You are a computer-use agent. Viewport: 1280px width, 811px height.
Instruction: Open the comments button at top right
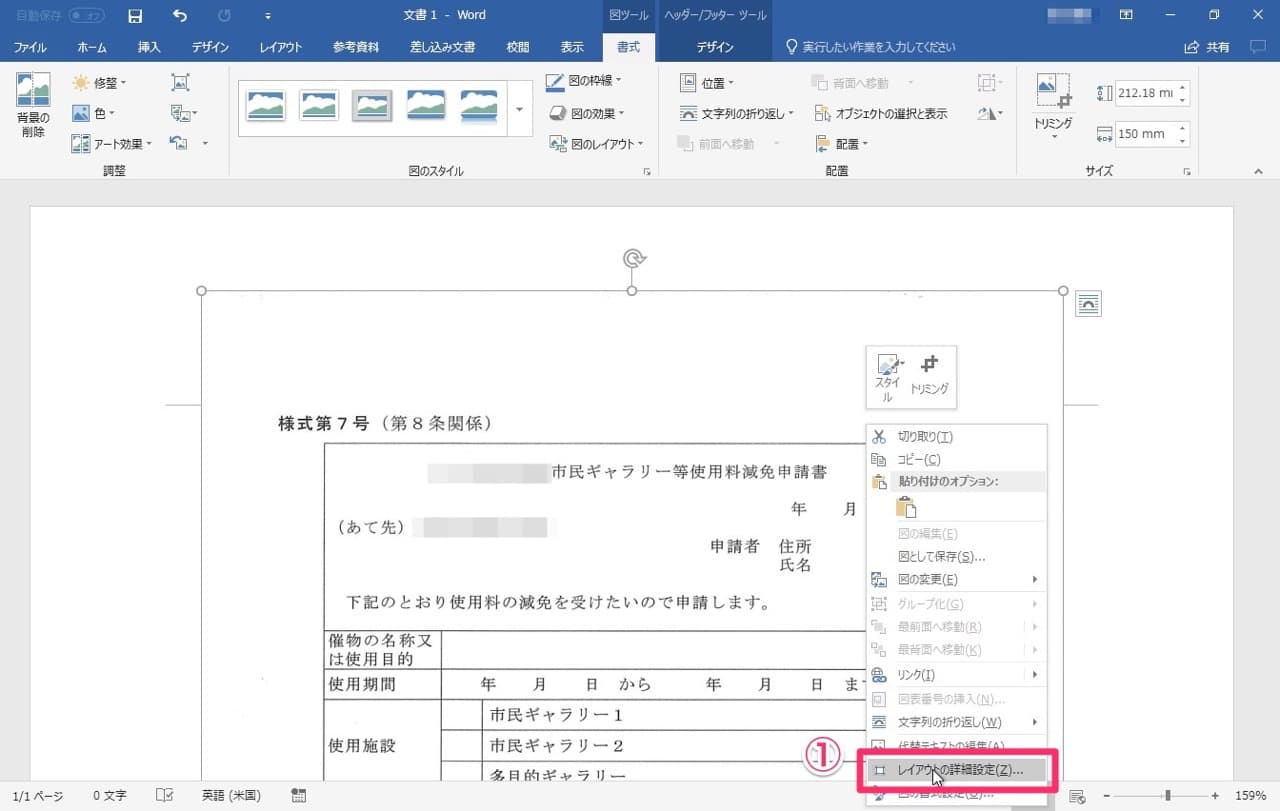click(1258, 47)
